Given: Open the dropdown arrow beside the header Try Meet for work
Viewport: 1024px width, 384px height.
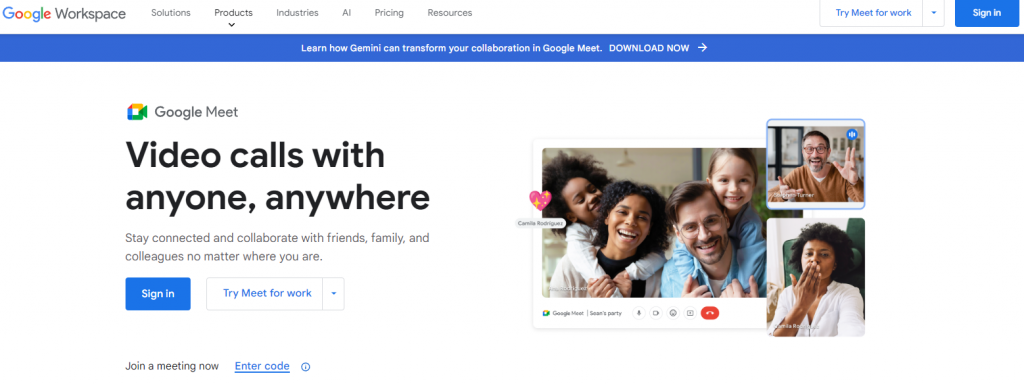Looking at the screenshot, I should (x=934, y=13).
